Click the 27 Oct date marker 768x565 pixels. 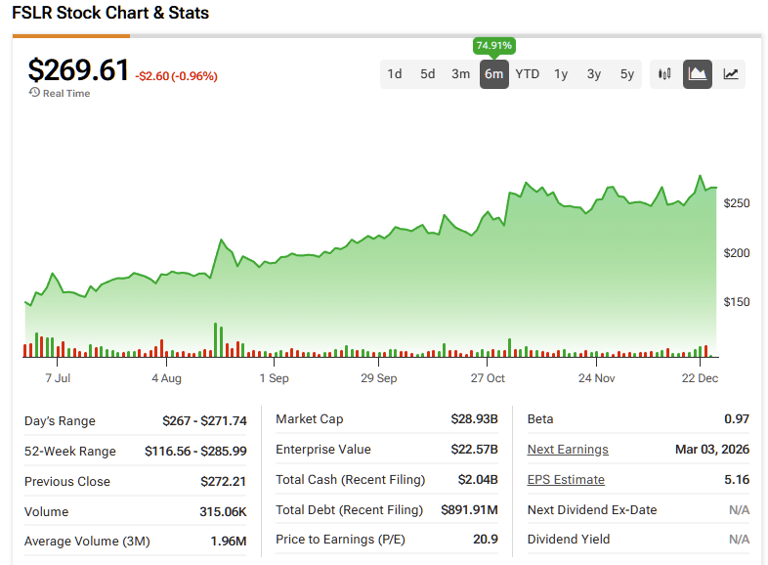click(x=488, y=378)
